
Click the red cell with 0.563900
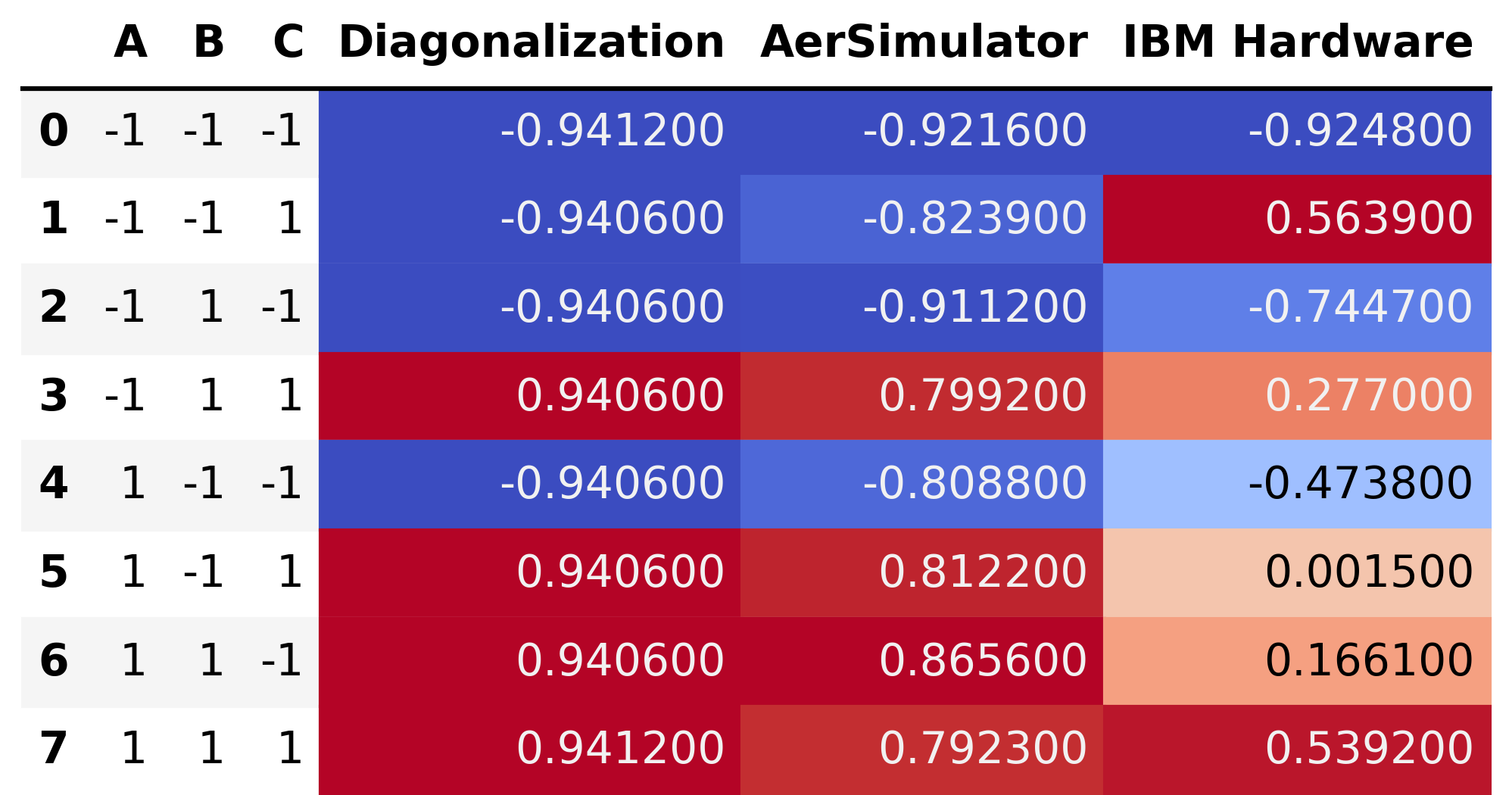point(1297,219)
